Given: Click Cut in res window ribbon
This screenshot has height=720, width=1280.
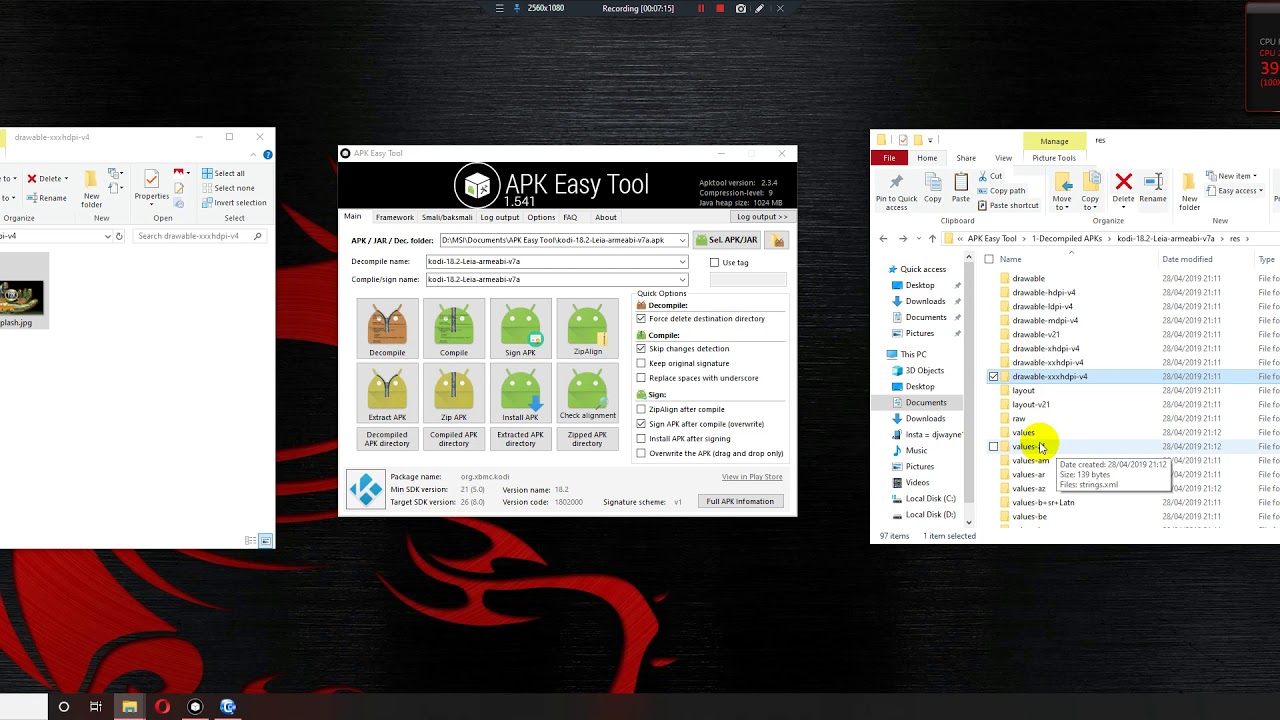Looking at the screenshot, I should point(991,176).
